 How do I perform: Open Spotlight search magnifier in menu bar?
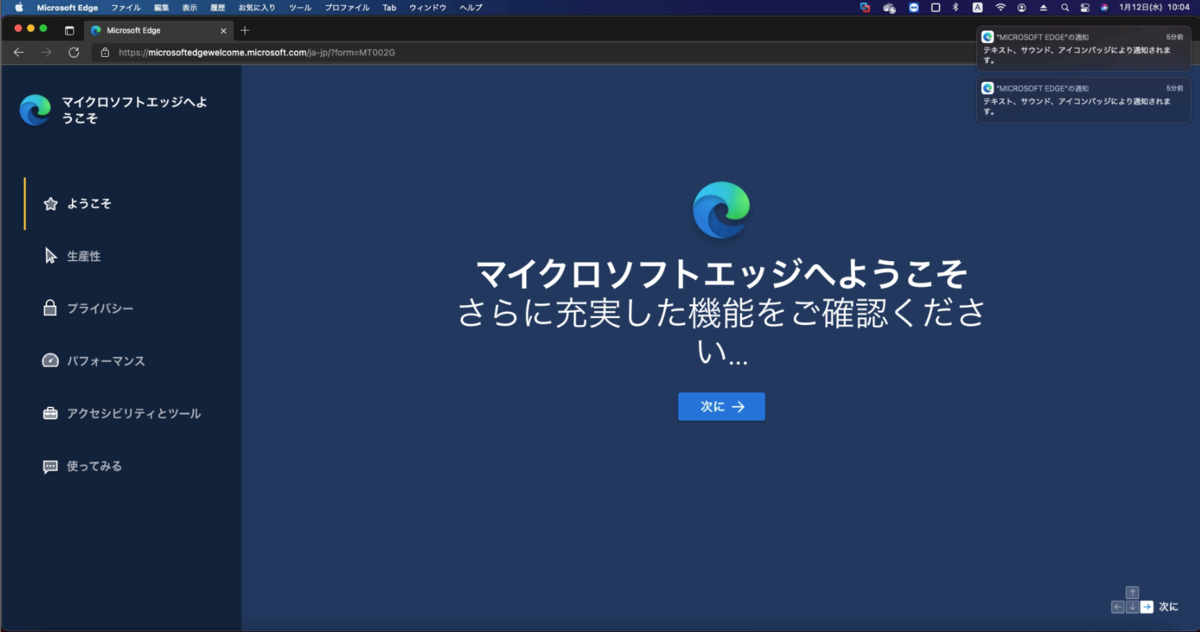(1065, 7)
